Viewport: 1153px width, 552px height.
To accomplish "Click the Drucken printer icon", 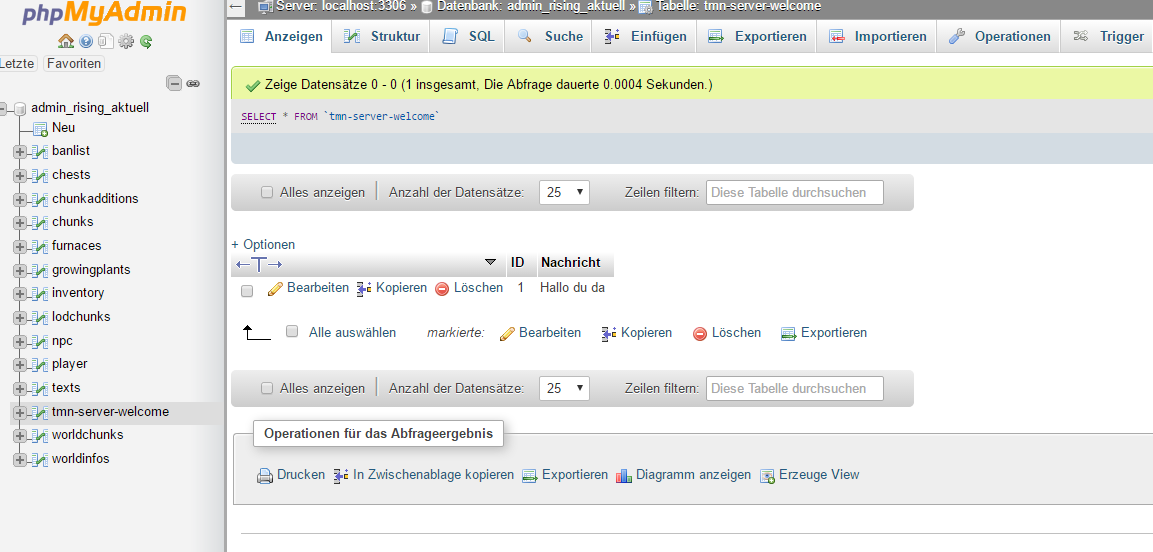I will (265, 476).
